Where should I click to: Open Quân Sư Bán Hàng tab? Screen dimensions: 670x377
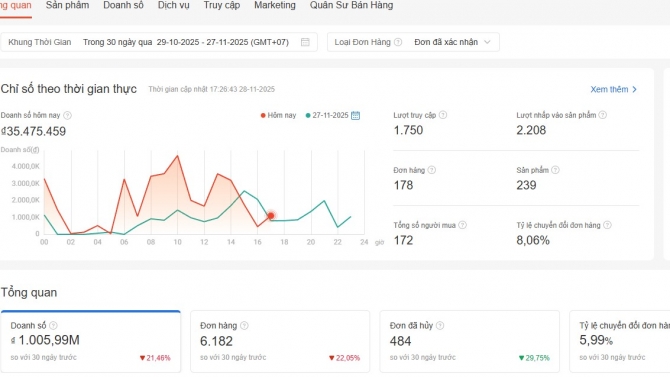351,6
